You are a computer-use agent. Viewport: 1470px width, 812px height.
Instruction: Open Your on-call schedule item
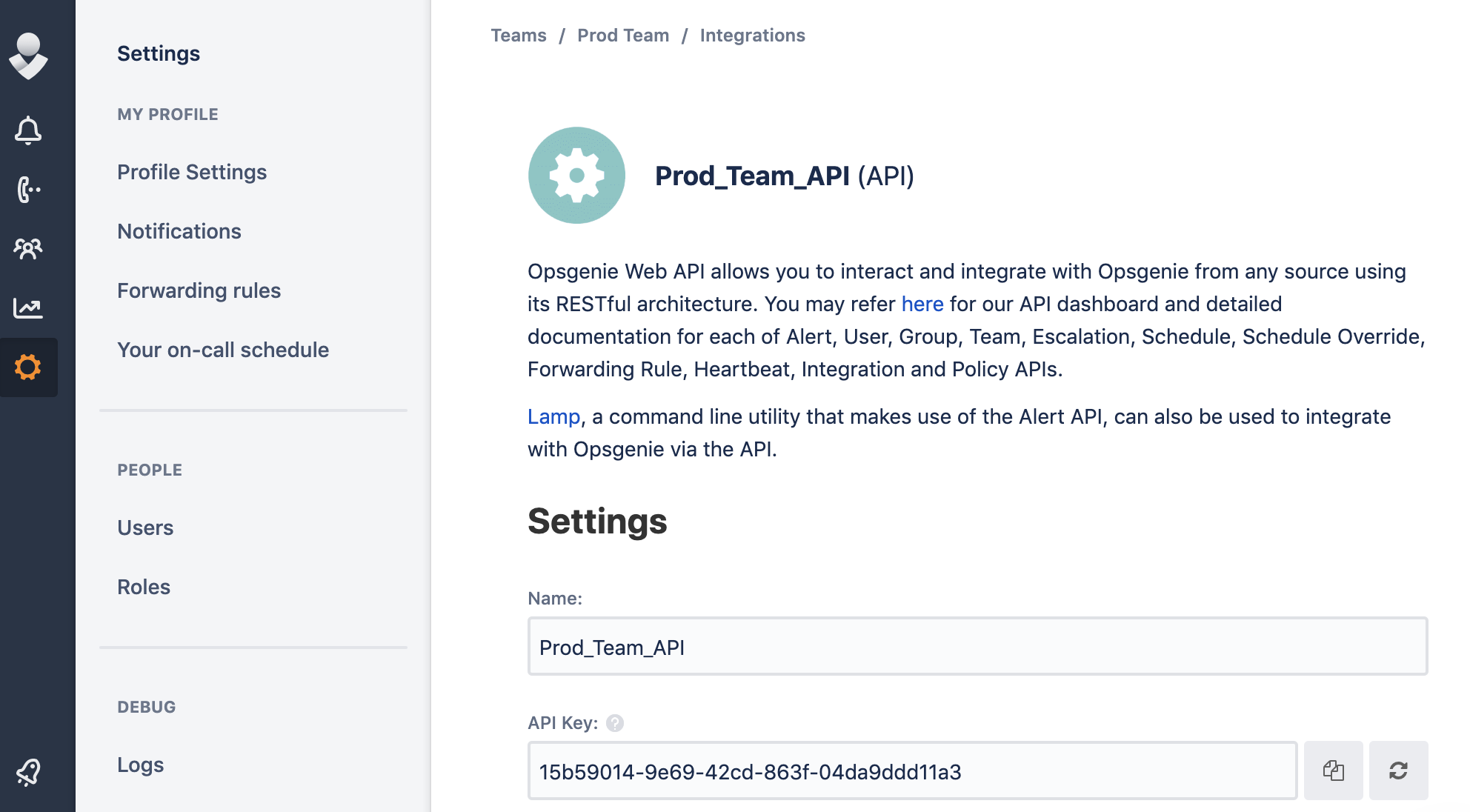[x=223, y=350]
